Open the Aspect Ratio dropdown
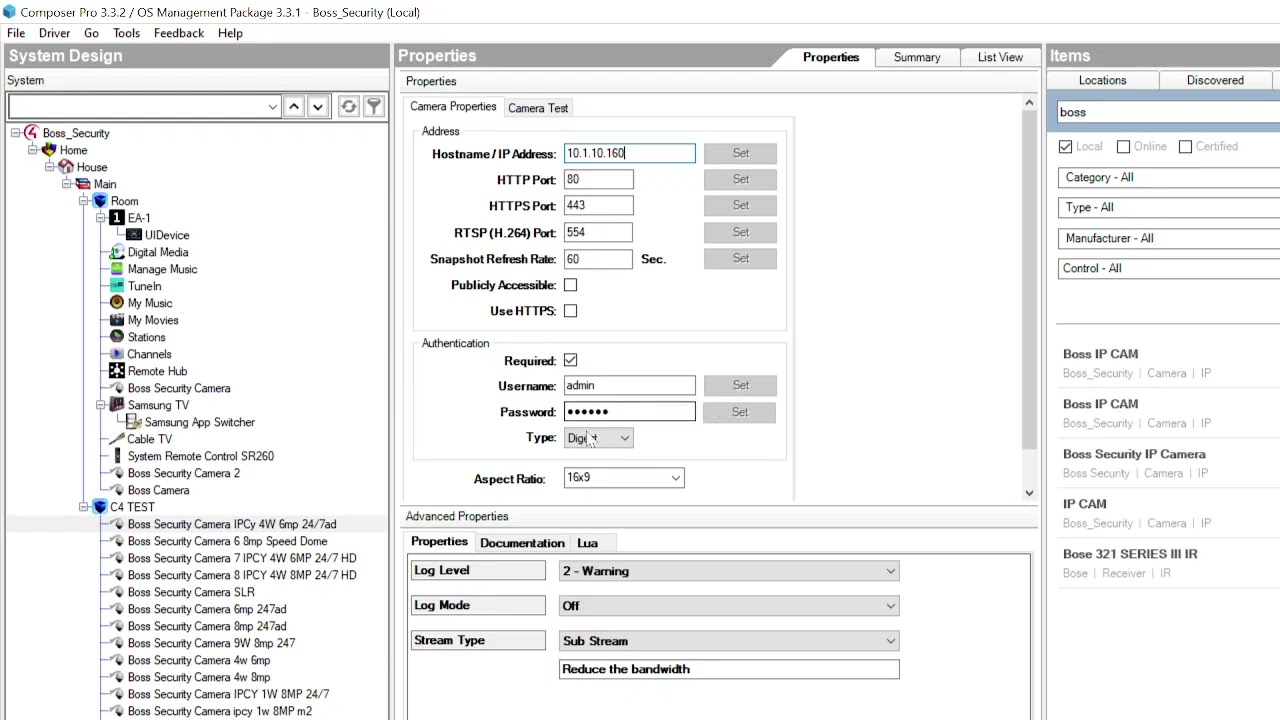 coord(623,478)
